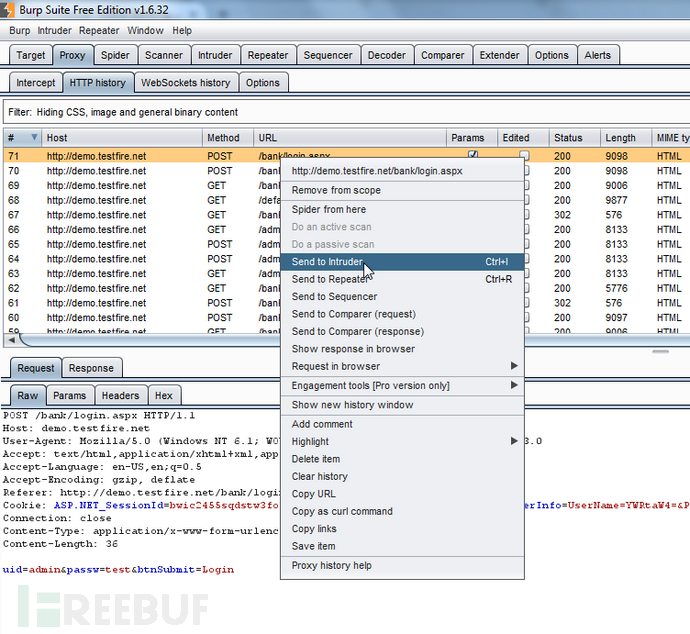Open the Window menu
Screen dimensions: 690x634
point(145,30)
